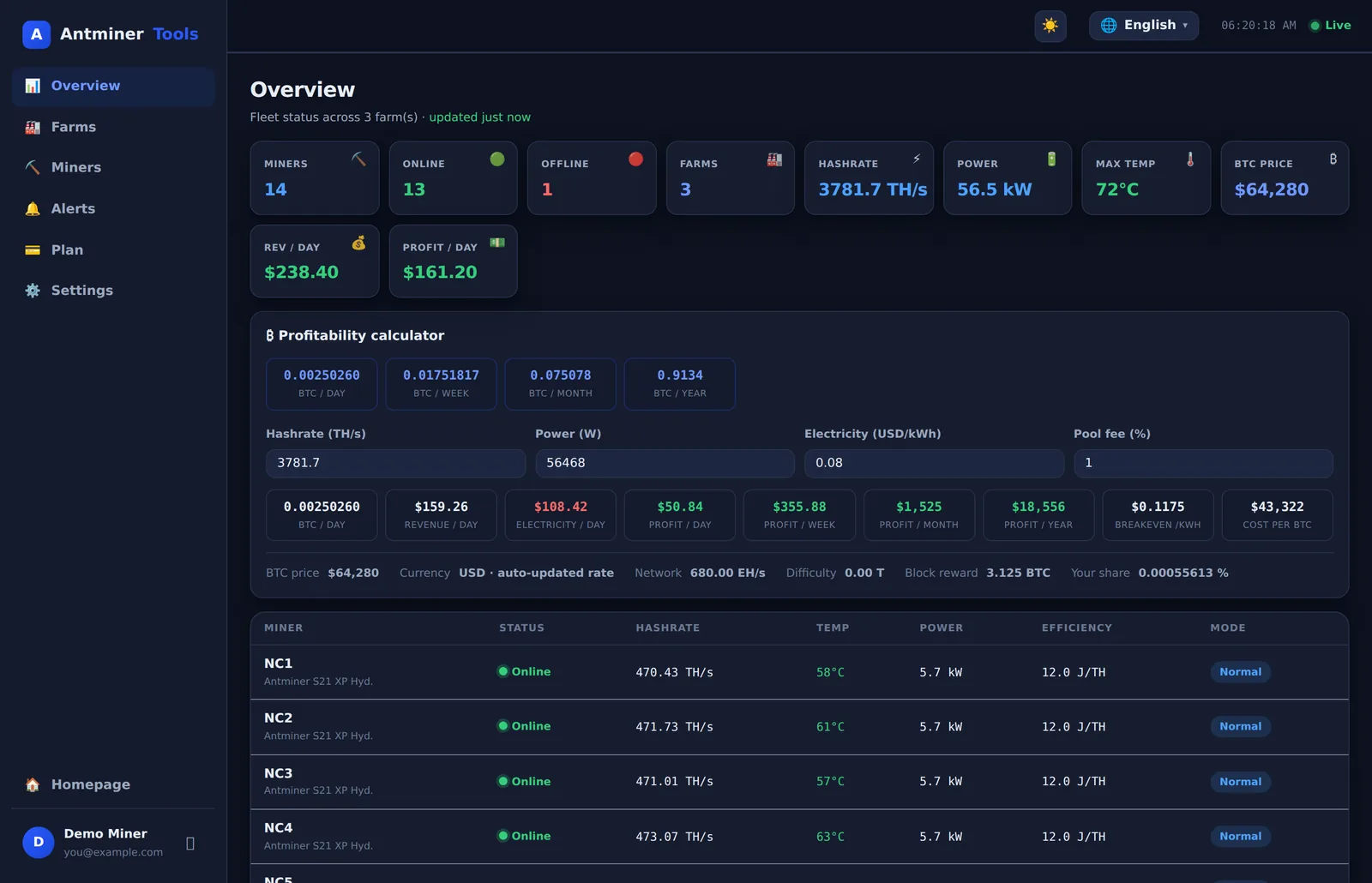Open Settings from the sidebar

point(113,291)
